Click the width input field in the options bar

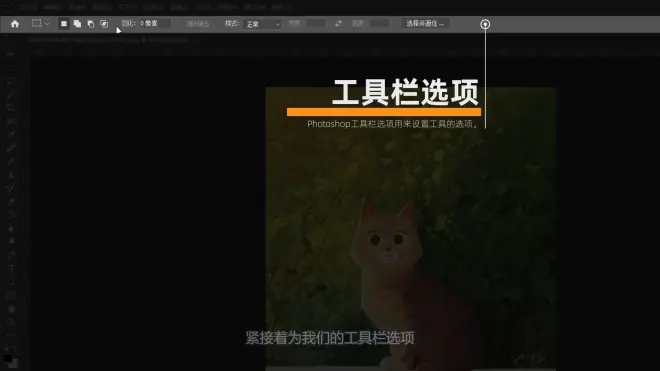tap(316, 24)
